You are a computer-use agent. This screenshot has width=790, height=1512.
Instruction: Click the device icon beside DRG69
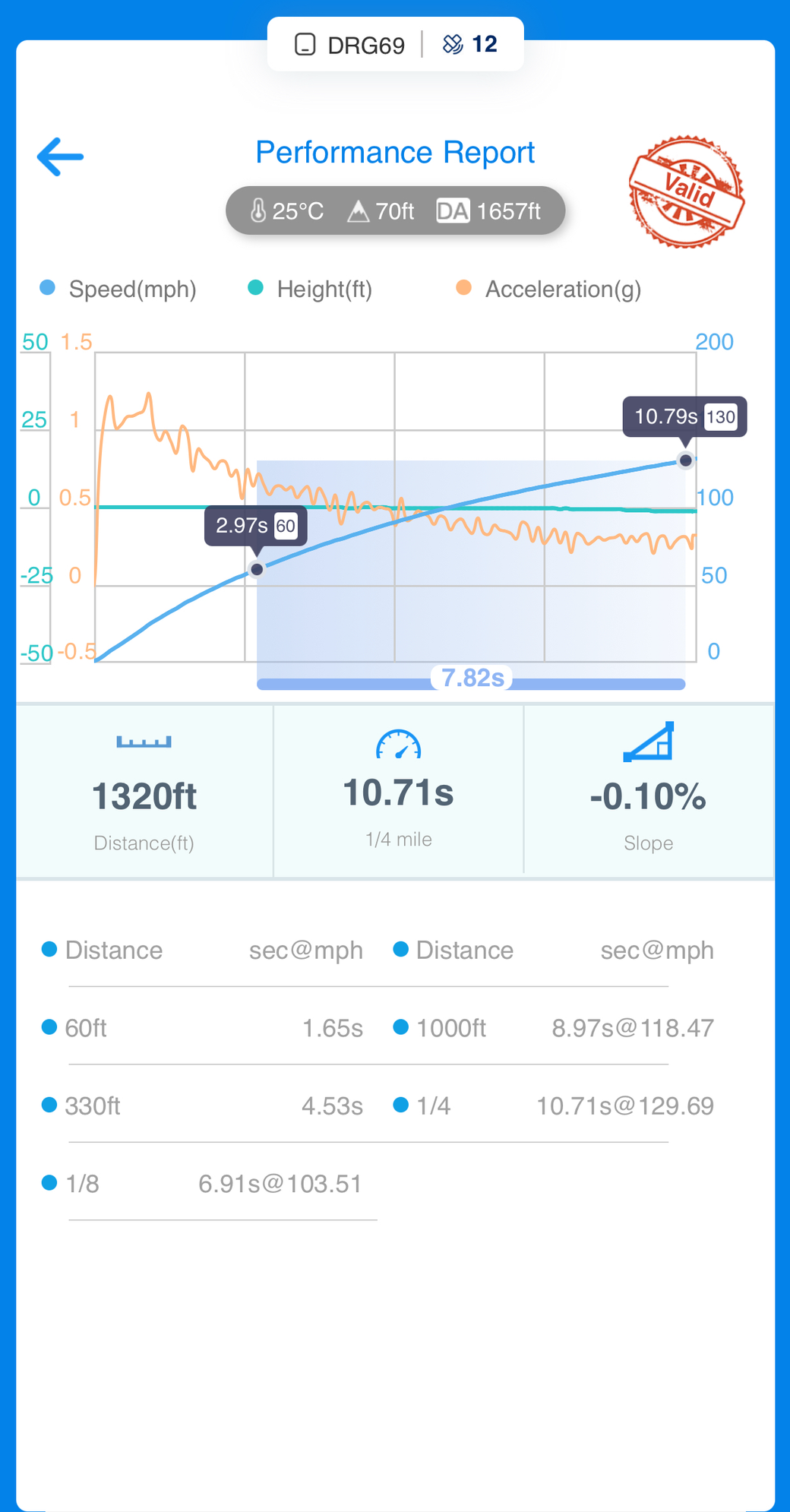point(305,45)
